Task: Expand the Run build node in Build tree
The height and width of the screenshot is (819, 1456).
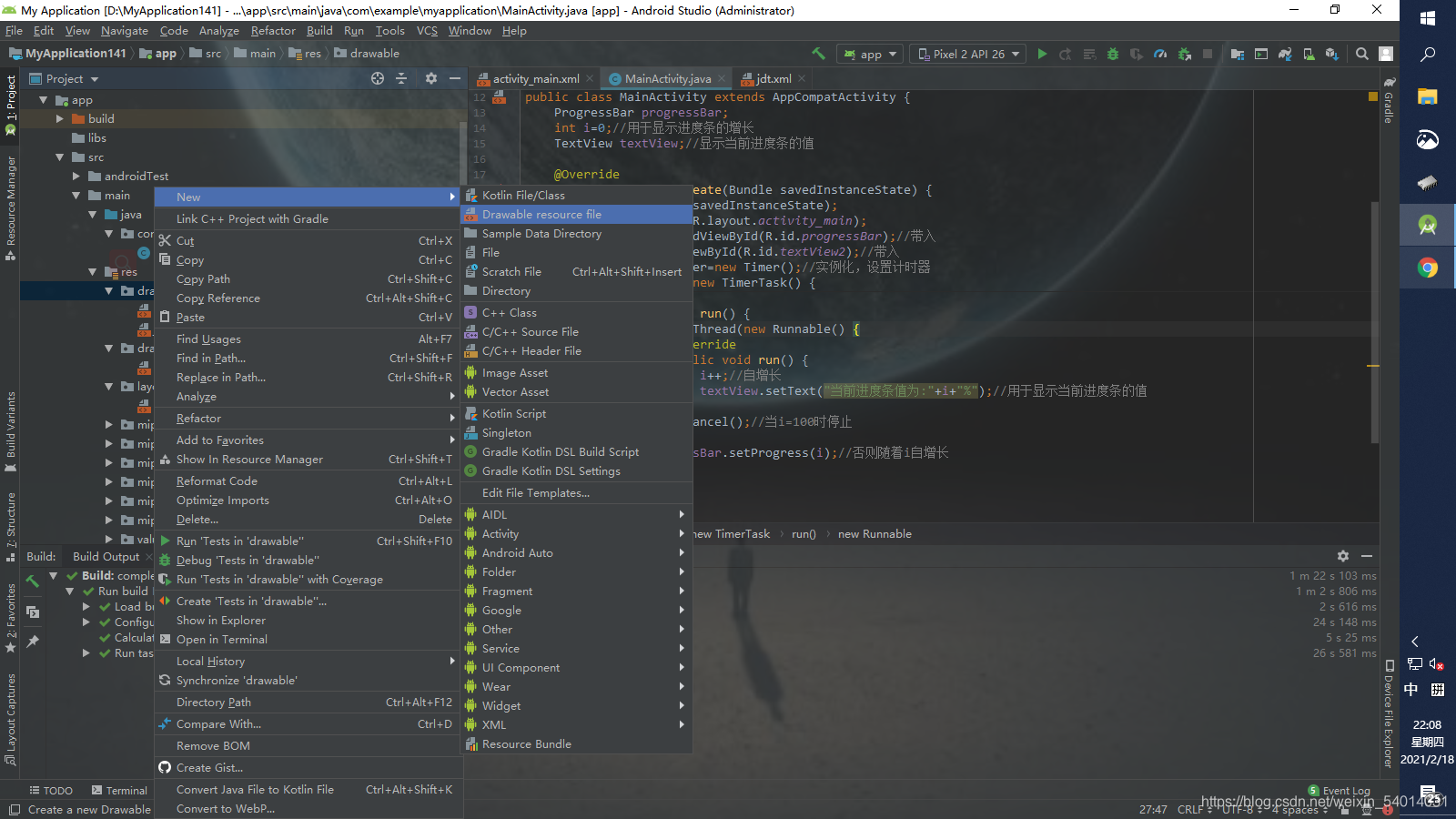Action: [x=70, y=591]
